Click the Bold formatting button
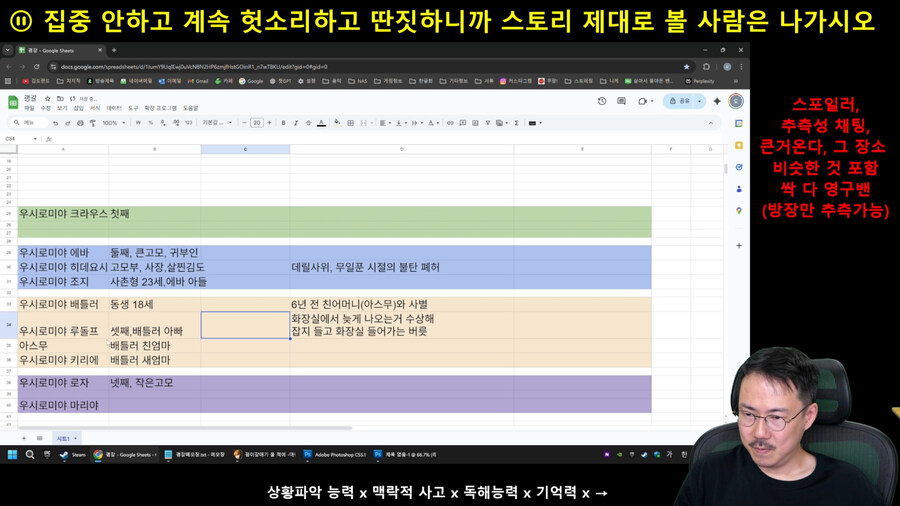900x506 pixels. pos(283,123)
